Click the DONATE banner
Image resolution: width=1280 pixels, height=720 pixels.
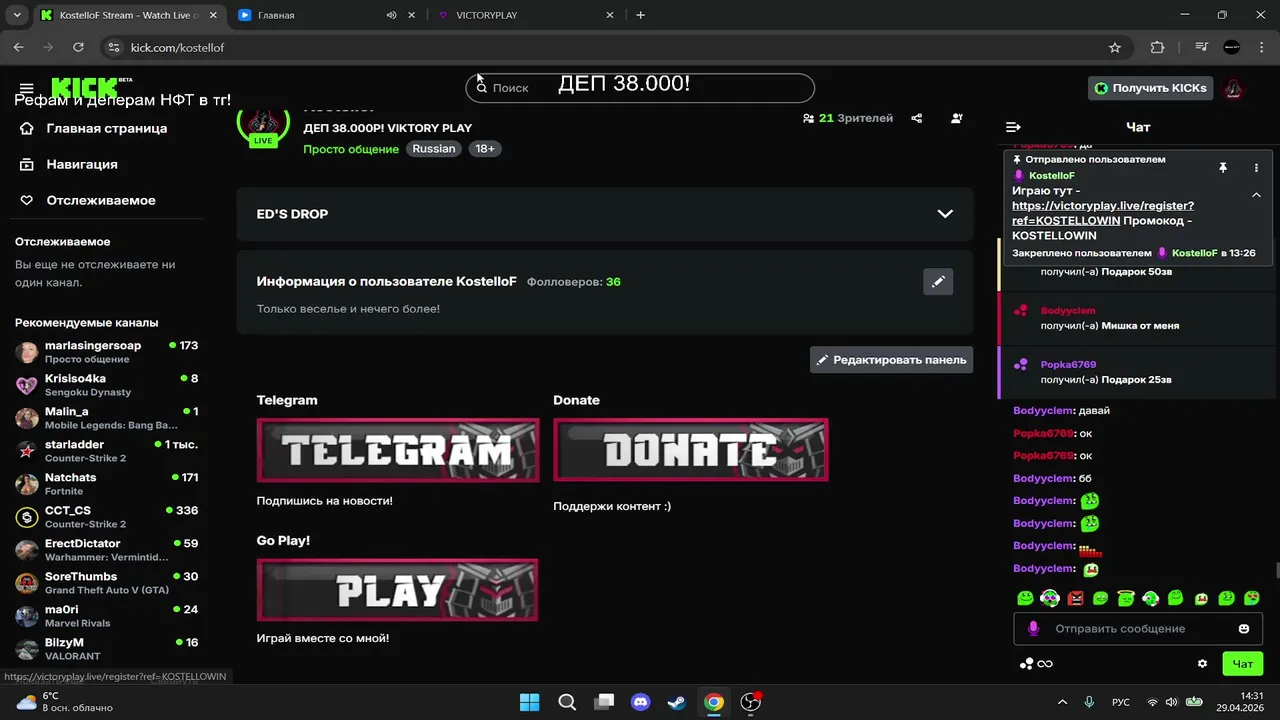[691, 450]
